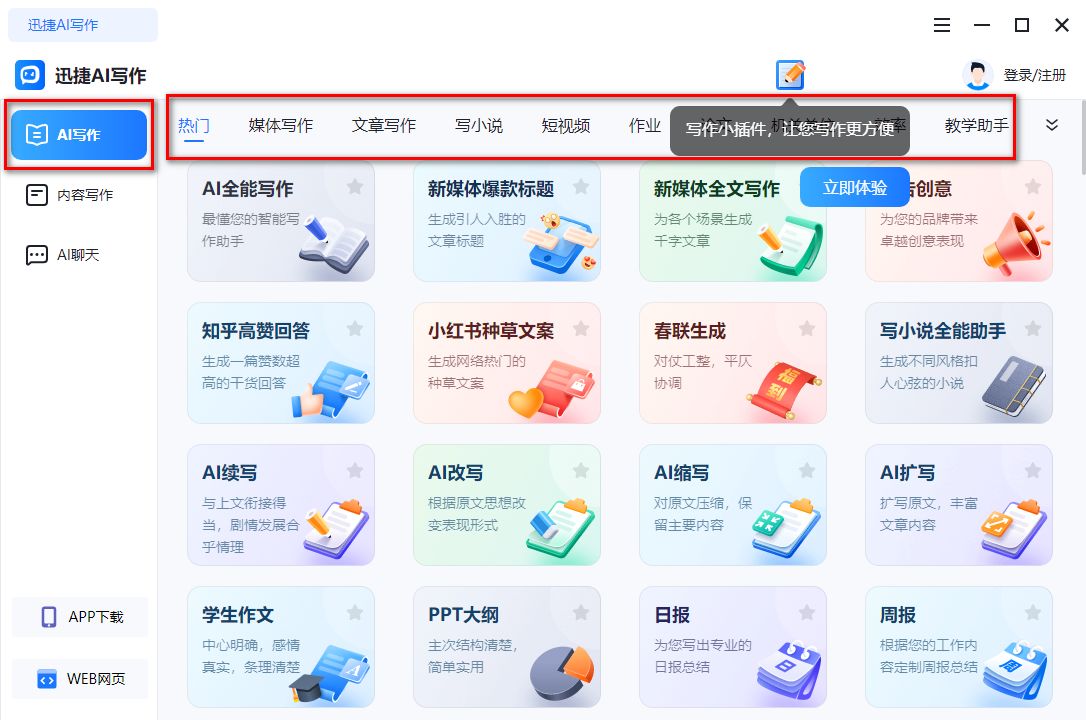
Task: Click the 迅捷AI写作 title tab
Action: [82, 25]
